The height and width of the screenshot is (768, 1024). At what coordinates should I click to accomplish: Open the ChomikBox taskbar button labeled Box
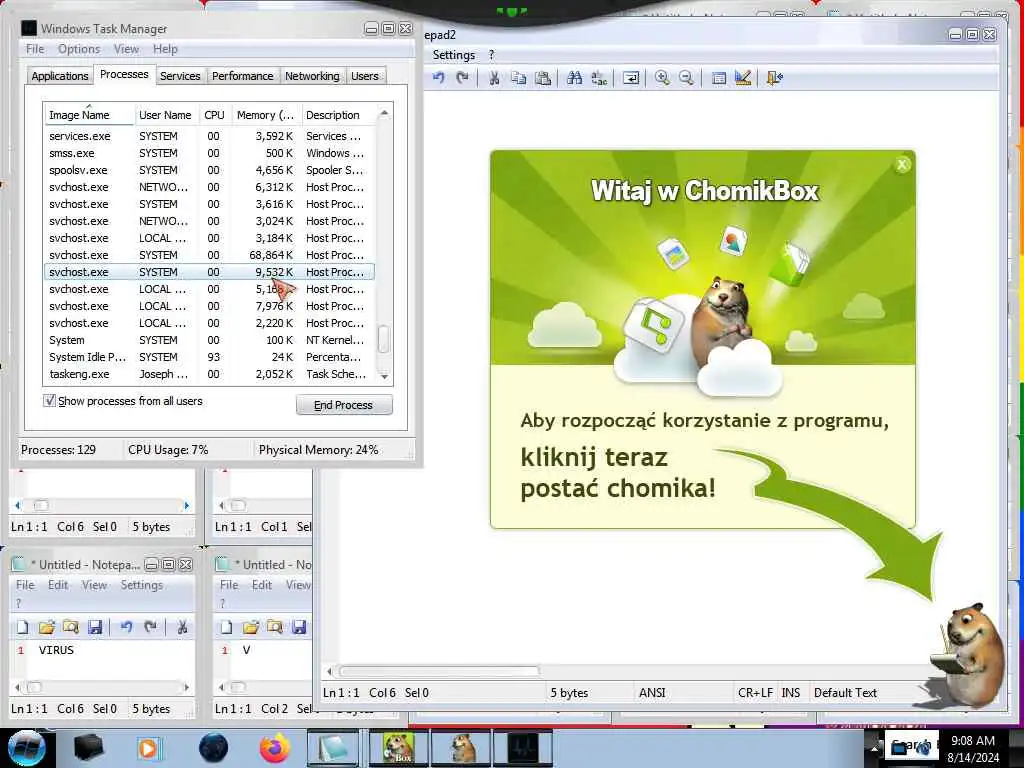[398, 748]
